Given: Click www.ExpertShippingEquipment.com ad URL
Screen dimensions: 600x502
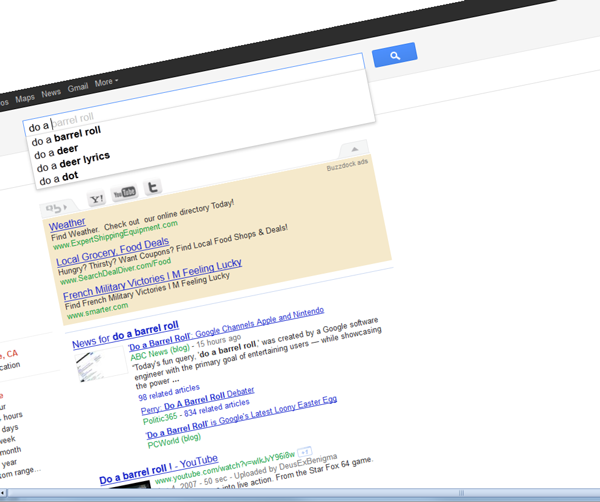Looking at the screenshot, I should click(115, 235).
